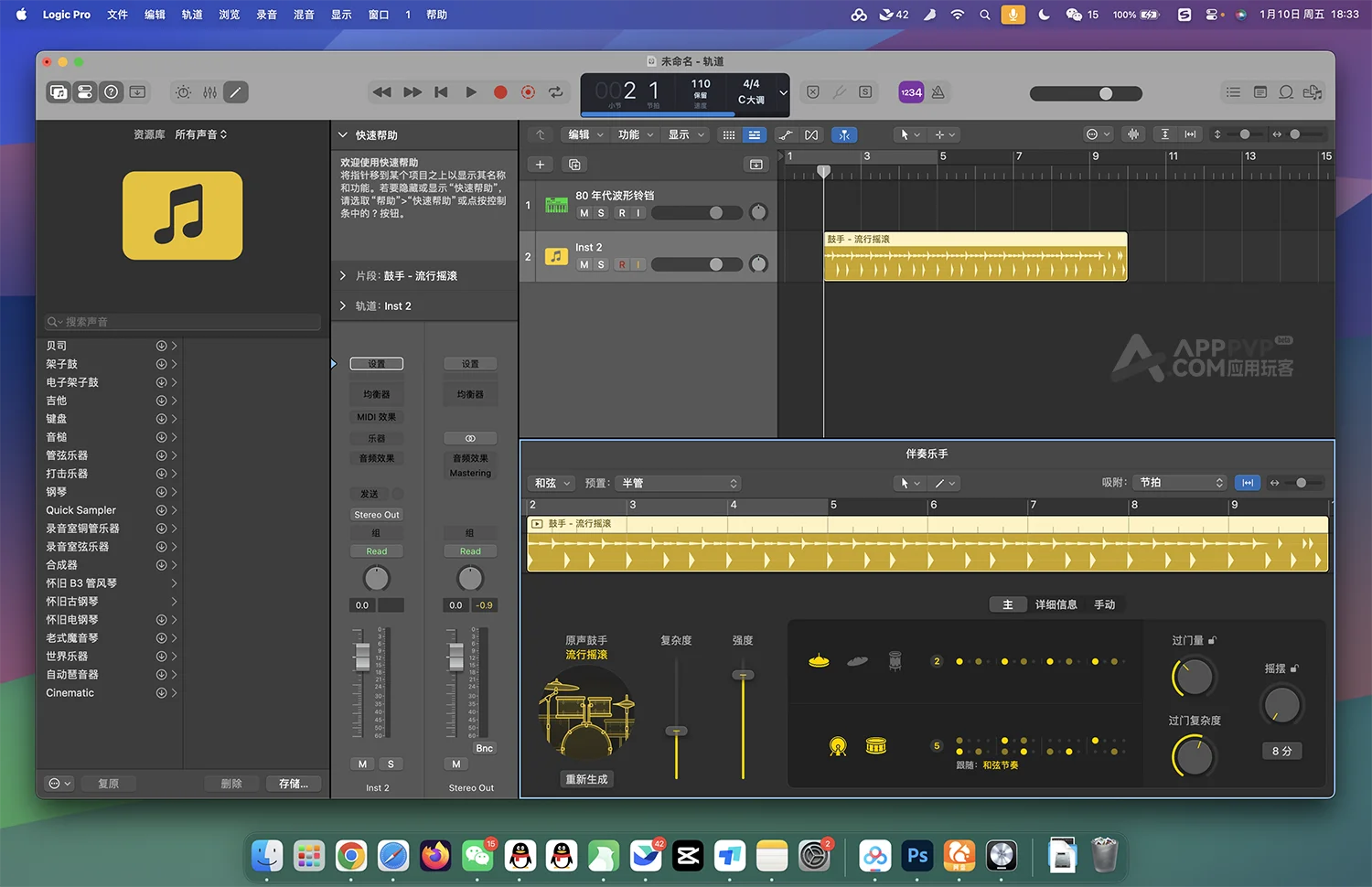Click the 存储... button in library
Viewport: 1372px width, 887px height.
click(294, 784)
